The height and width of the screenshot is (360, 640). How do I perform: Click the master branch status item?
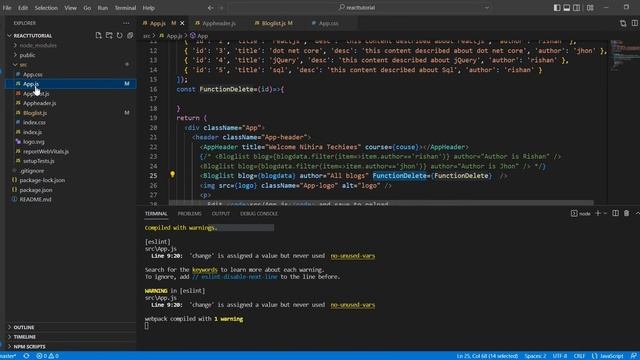point(8,356)
